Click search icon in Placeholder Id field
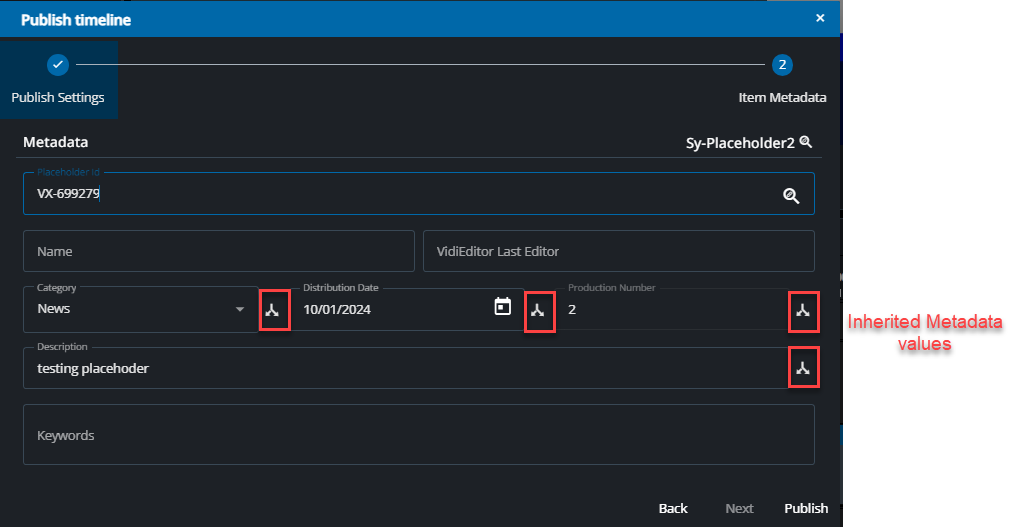Viewport: 1017px width, 527px height. click(x=791, y=195)
